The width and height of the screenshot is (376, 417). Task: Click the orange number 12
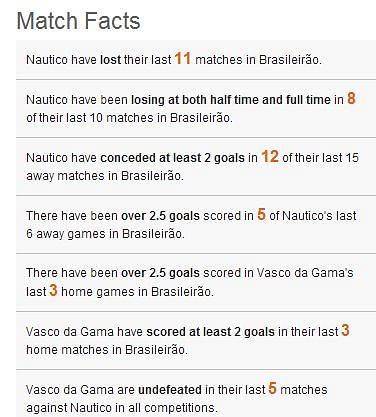point(270,156)
